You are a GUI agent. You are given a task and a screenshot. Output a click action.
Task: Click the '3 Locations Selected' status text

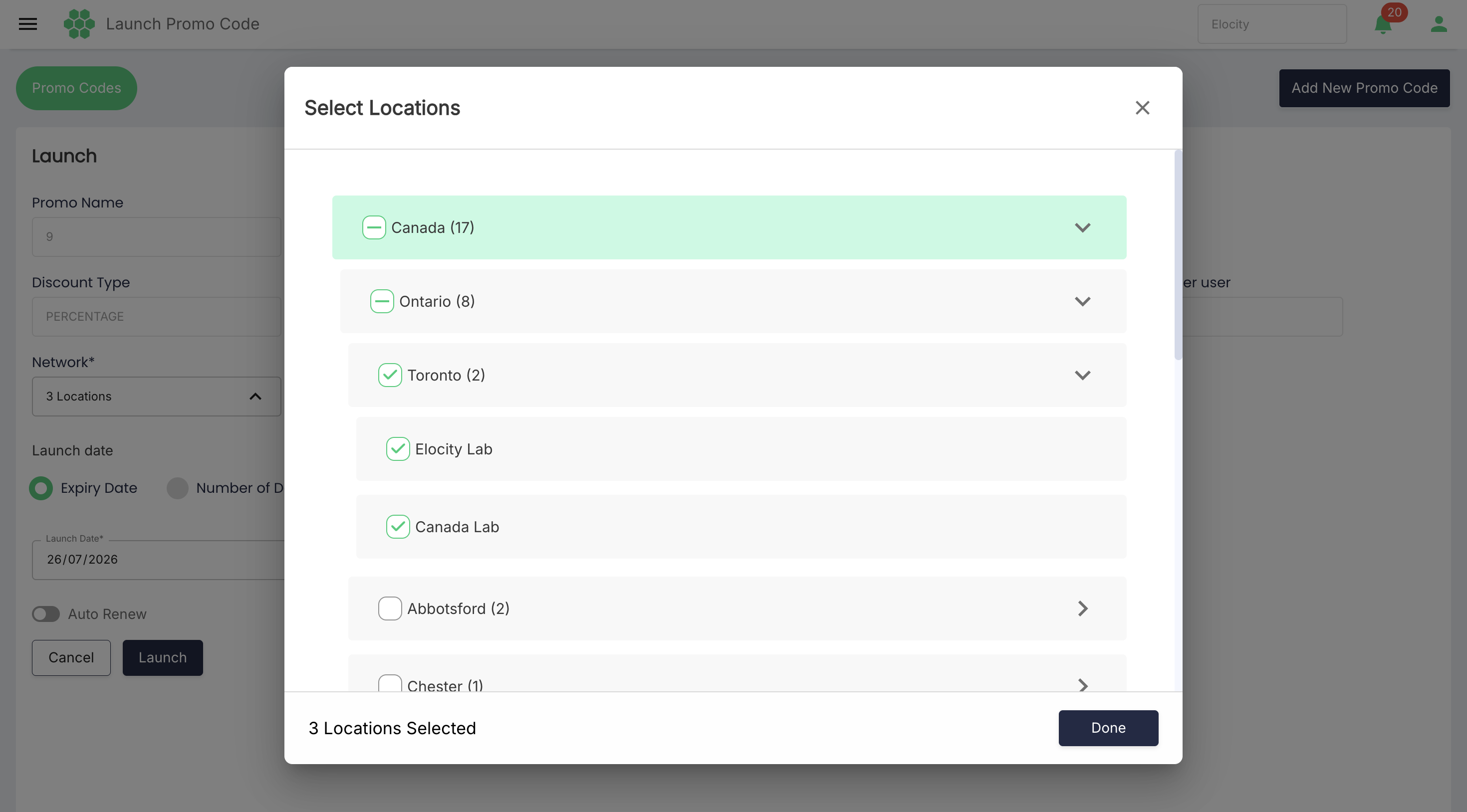click(x=392, y=728)
